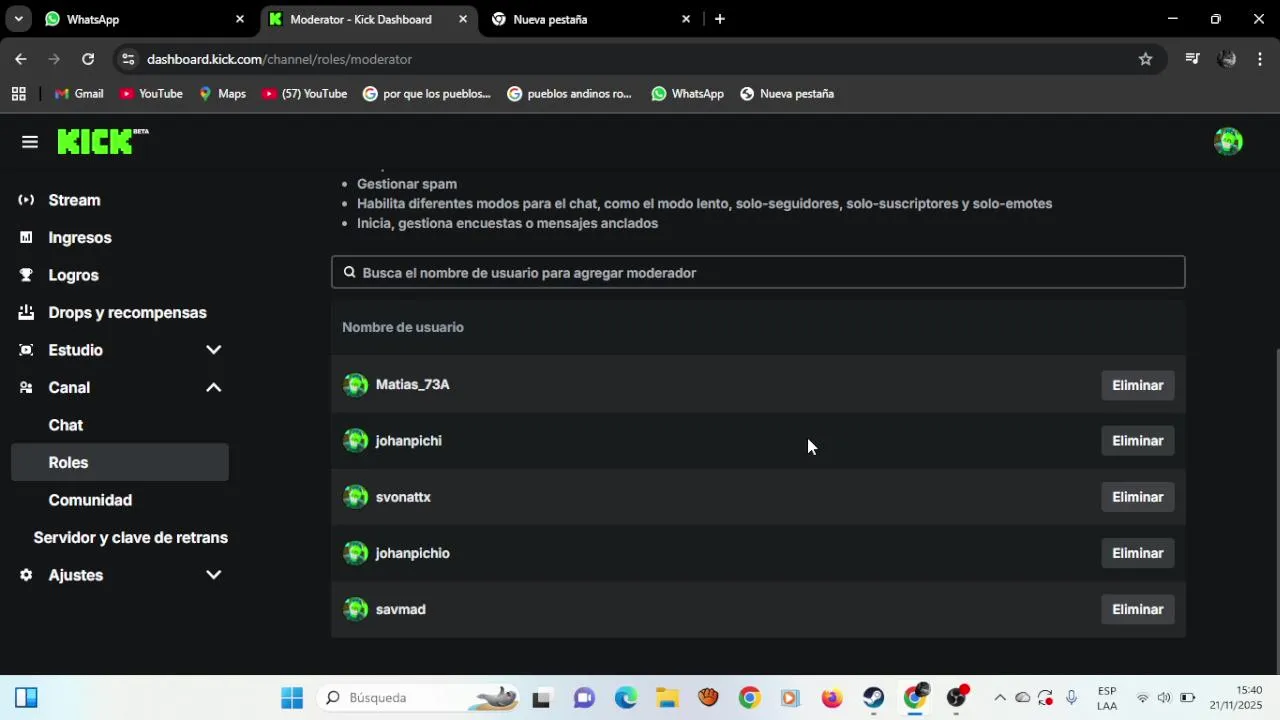Viewport: 1280px width, 720px height.
Task: Open clock and date panel
Action: [1236, 697]
